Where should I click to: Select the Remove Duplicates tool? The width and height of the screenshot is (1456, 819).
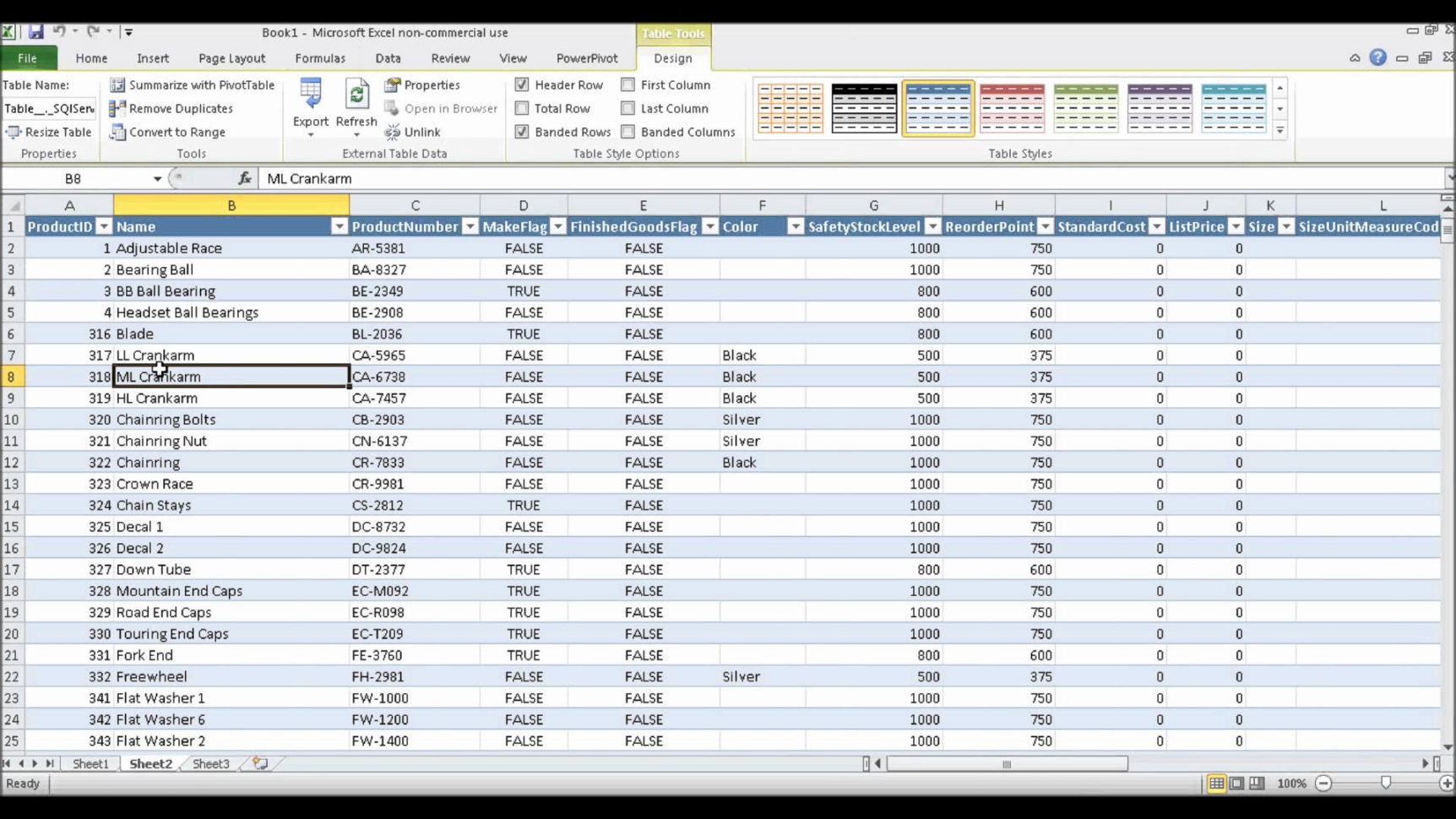point(118,108)
